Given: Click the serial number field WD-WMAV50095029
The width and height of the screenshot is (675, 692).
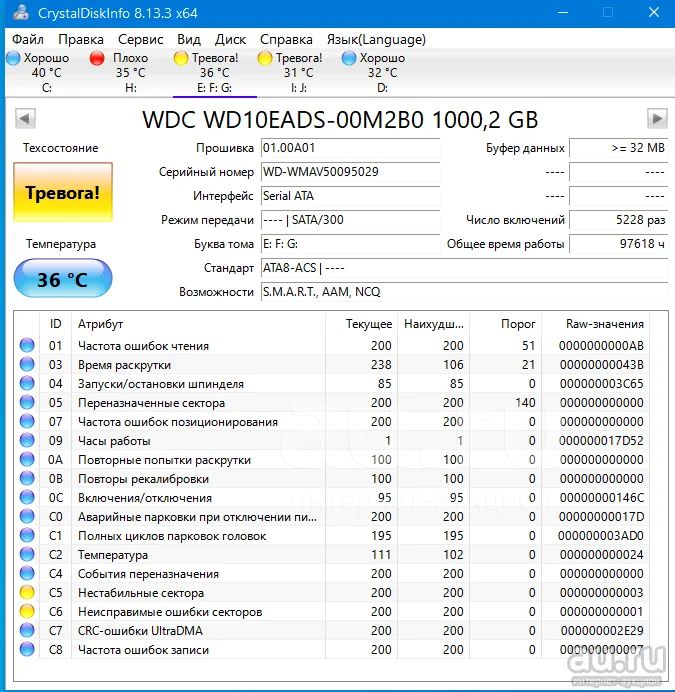Looking at the screenshot, I should coord(350,172).
